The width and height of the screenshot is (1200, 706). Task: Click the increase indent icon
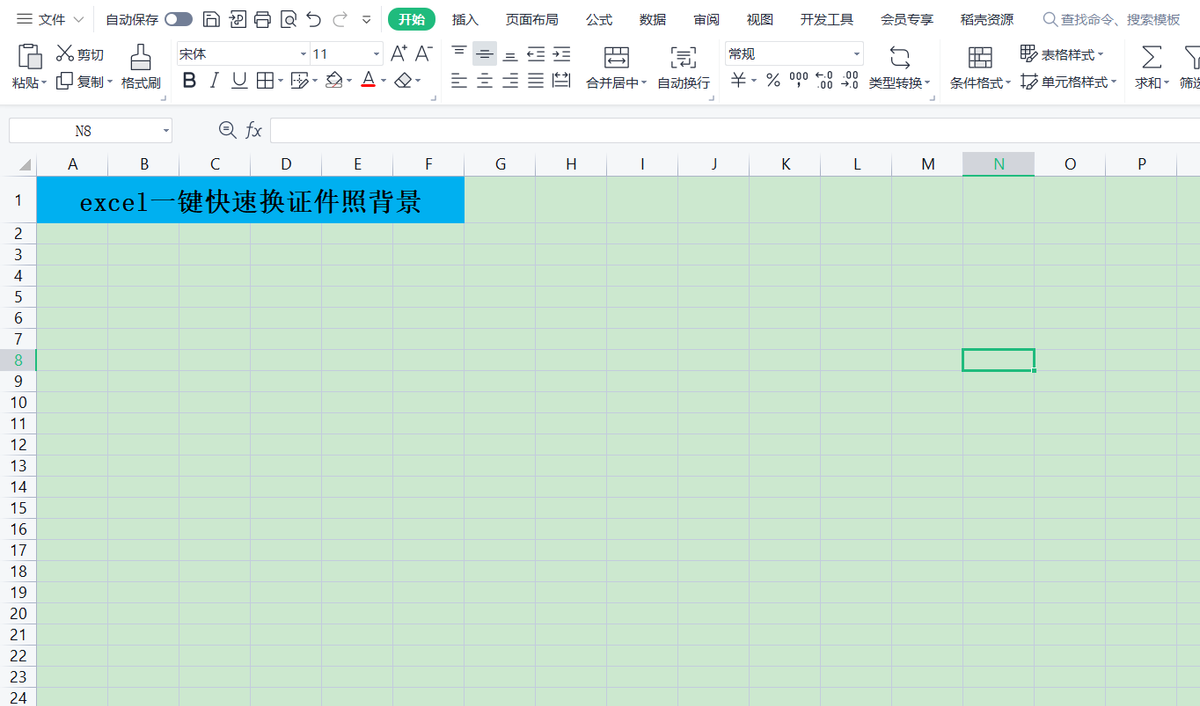click(x=562, y=54)
